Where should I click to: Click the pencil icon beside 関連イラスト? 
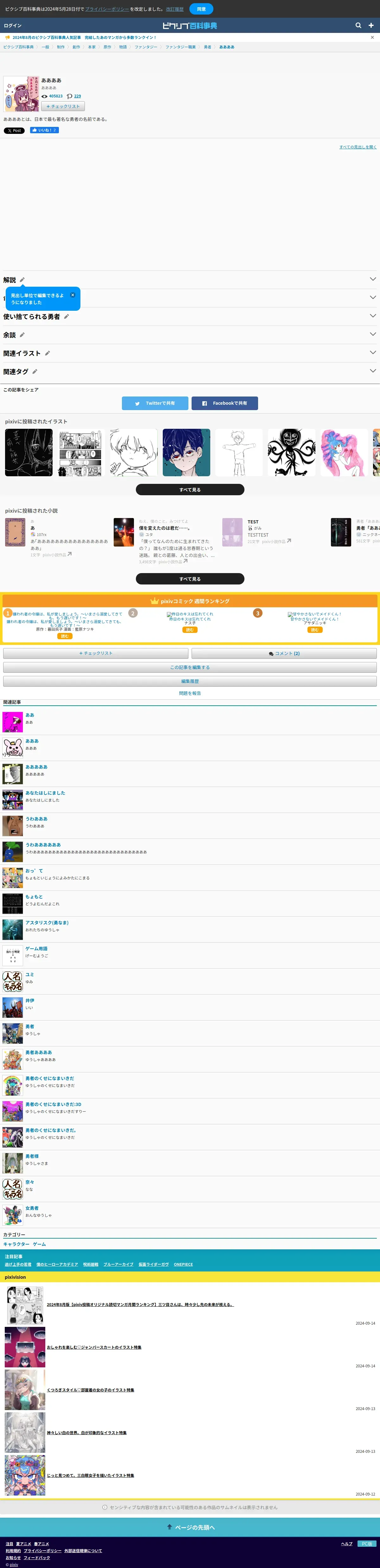point(47,353)
